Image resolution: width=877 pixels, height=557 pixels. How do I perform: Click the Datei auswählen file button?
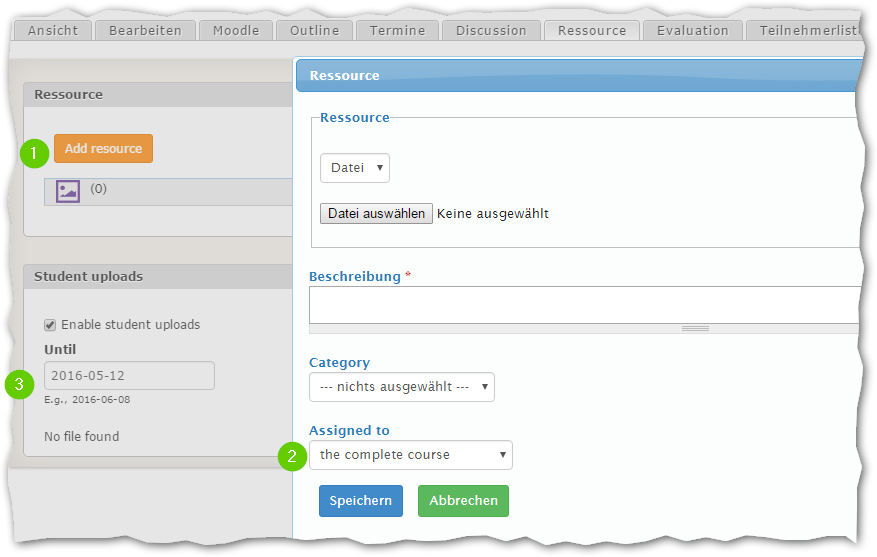(376, 214)
